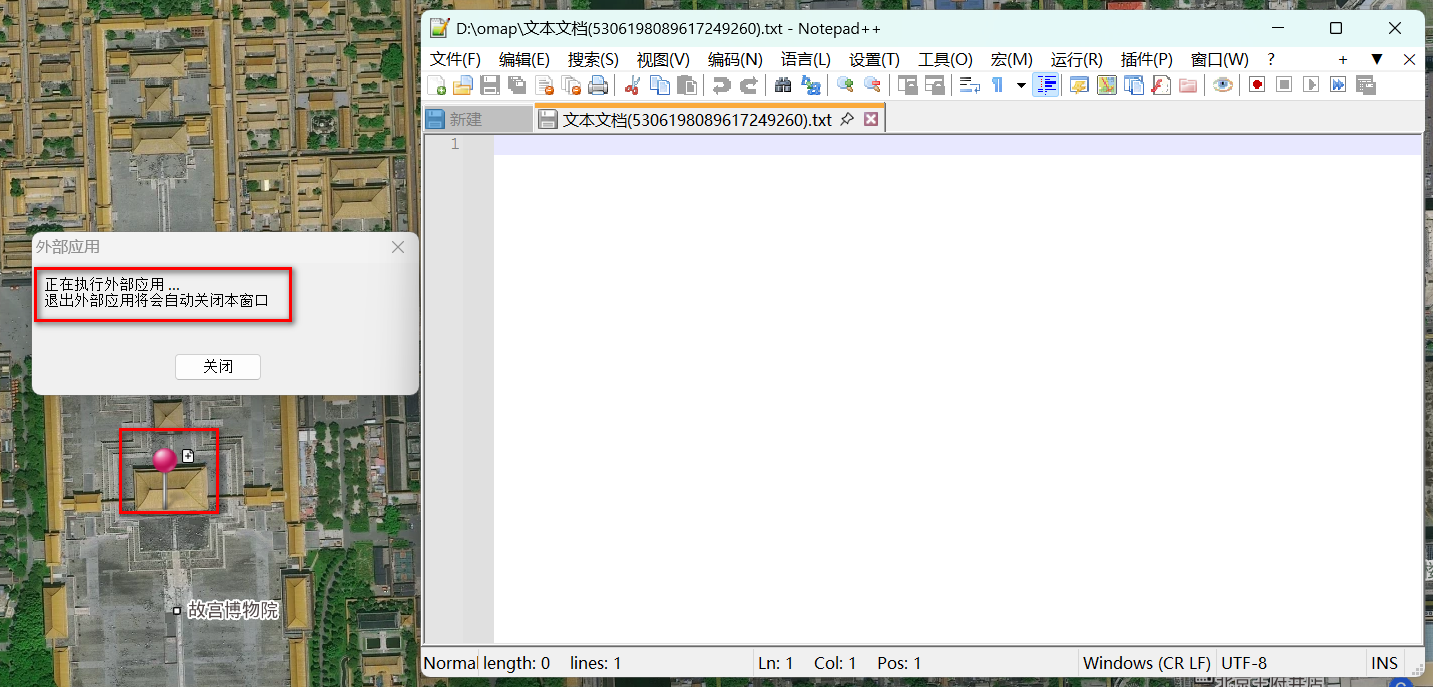Open the dropdown arrow beside the pilcrow icon

(x=1021, y=85)
